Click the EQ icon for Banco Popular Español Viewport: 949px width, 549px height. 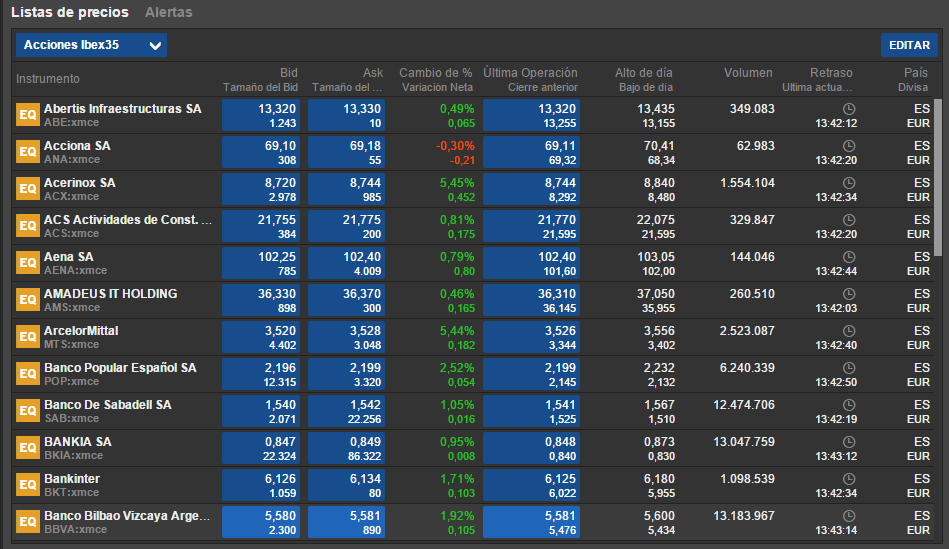tap(28, 373)
